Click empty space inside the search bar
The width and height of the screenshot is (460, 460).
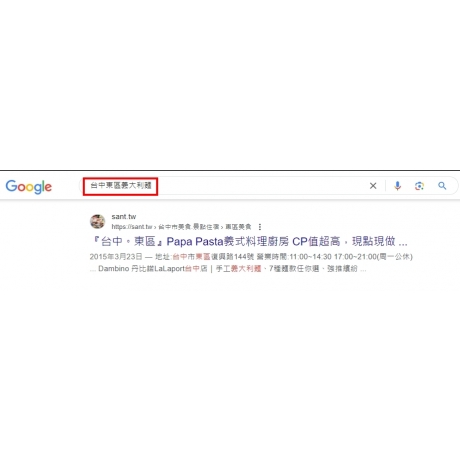pos(260,186)
